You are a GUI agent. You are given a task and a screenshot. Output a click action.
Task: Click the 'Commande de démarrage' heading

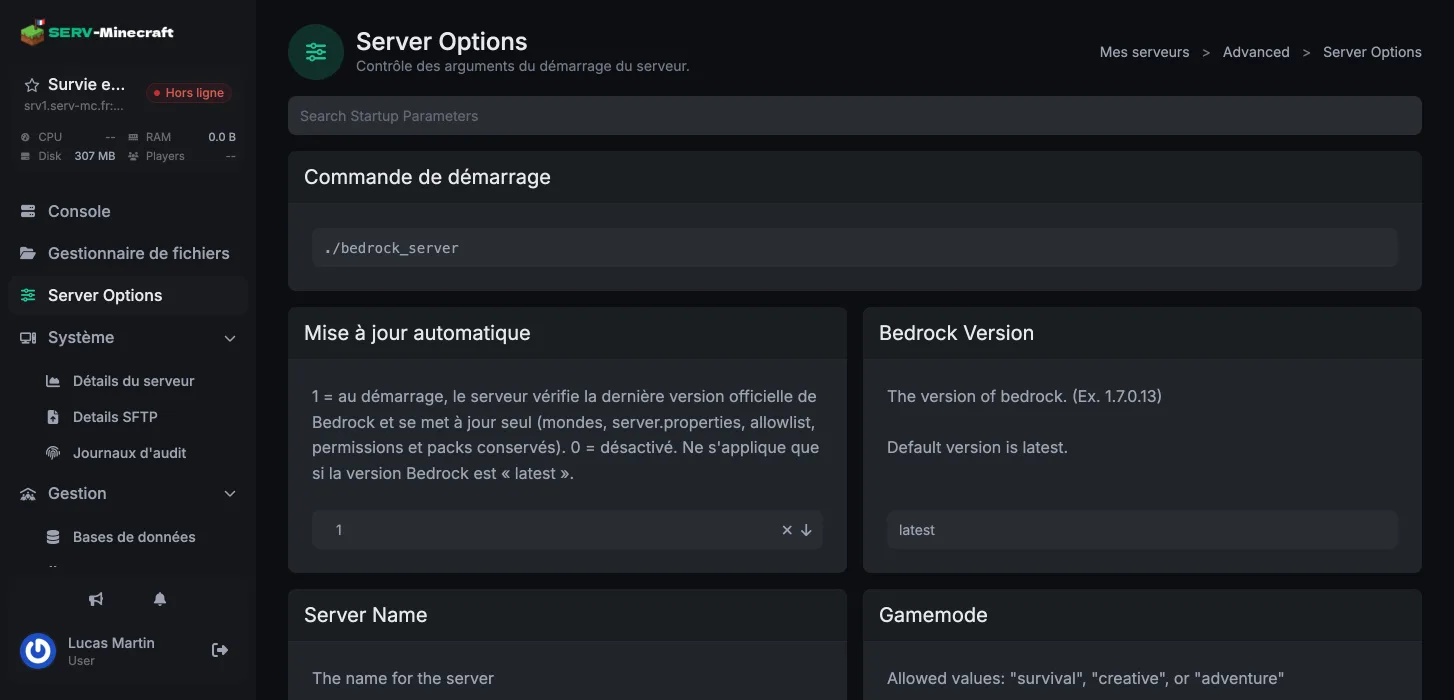[x=427, y=177]
